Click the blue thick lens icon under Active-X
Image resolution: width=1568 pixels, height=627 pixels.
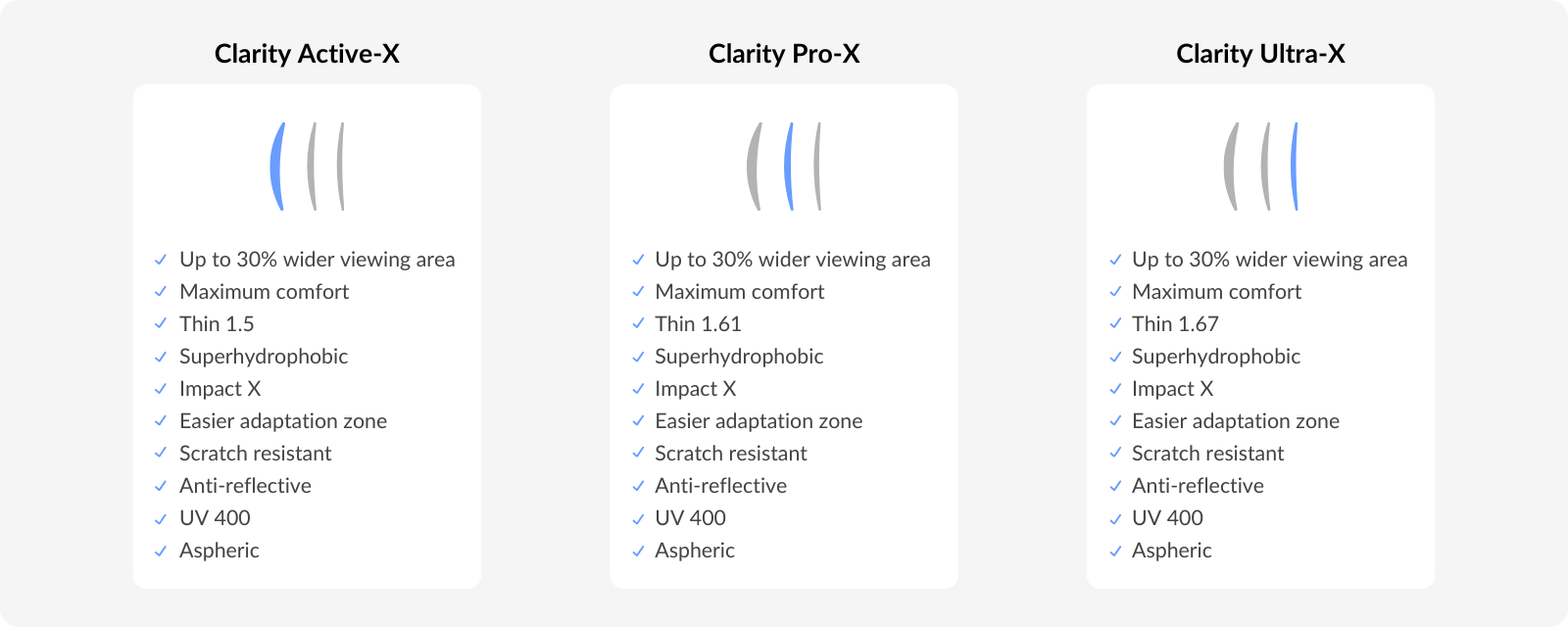pyautogui.click(x=276, y=167)
